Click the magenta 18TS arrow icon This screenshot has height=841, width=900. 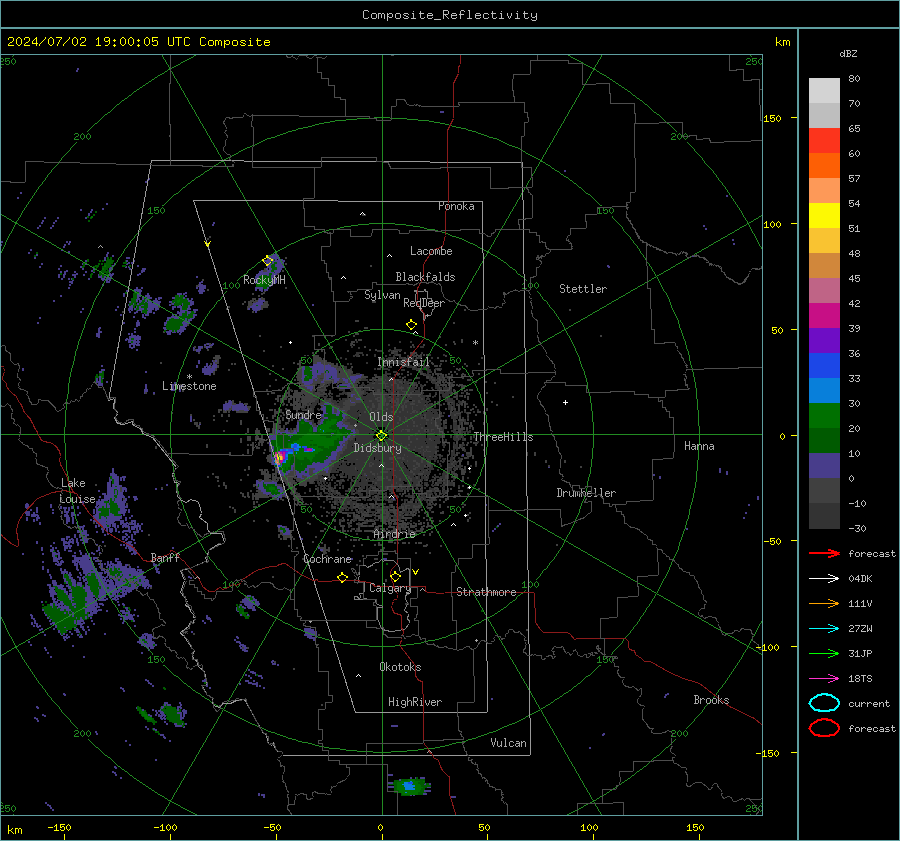[824, 679]
